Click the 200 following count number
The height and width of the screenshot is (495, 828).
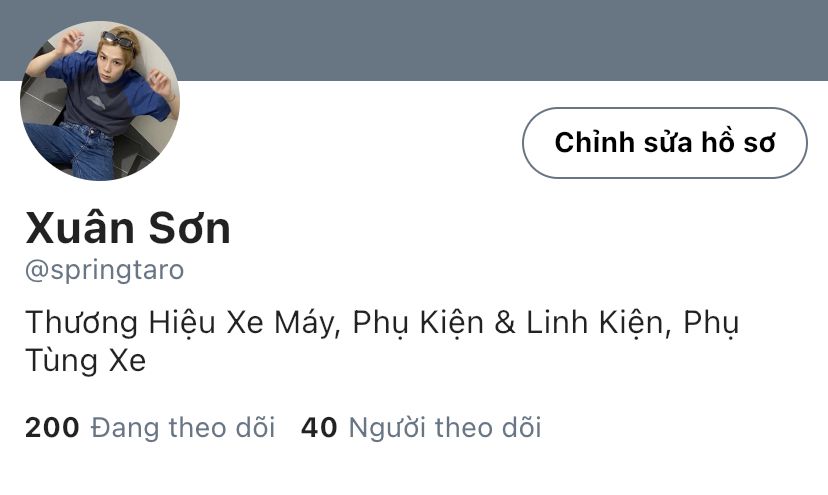click(x=52, y=428)
